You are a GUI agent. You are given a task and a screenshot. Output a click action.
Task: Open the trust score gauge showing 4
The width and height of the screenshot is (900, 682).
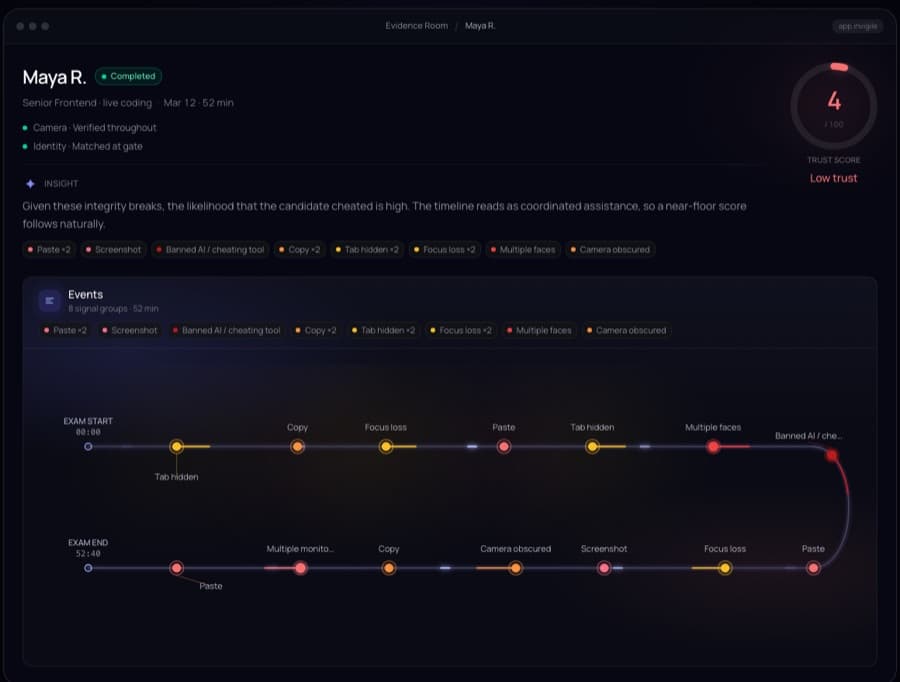(833, 106)
